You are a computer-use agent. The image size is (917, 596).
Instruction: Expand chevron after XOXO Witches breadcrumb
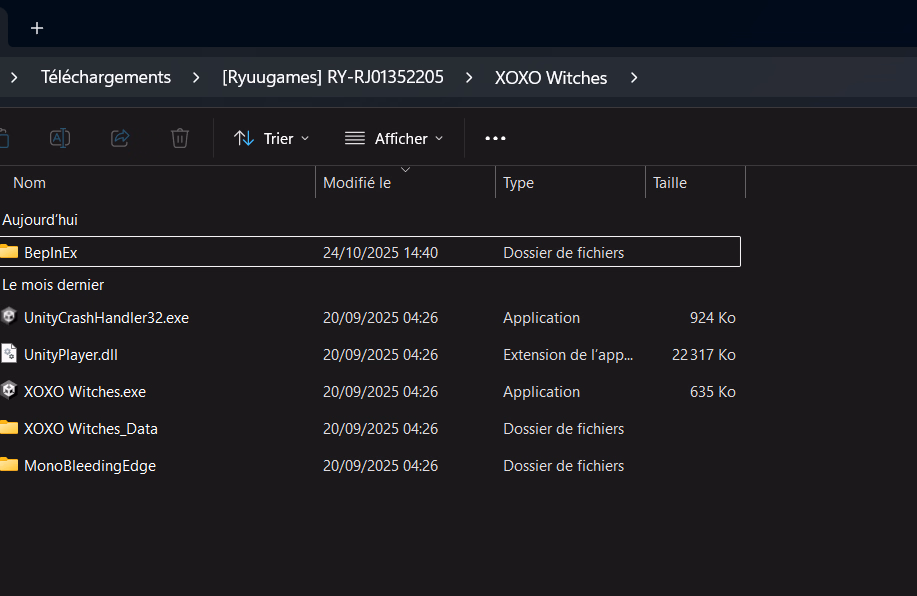pyautogui.click(x=634, y=77)
